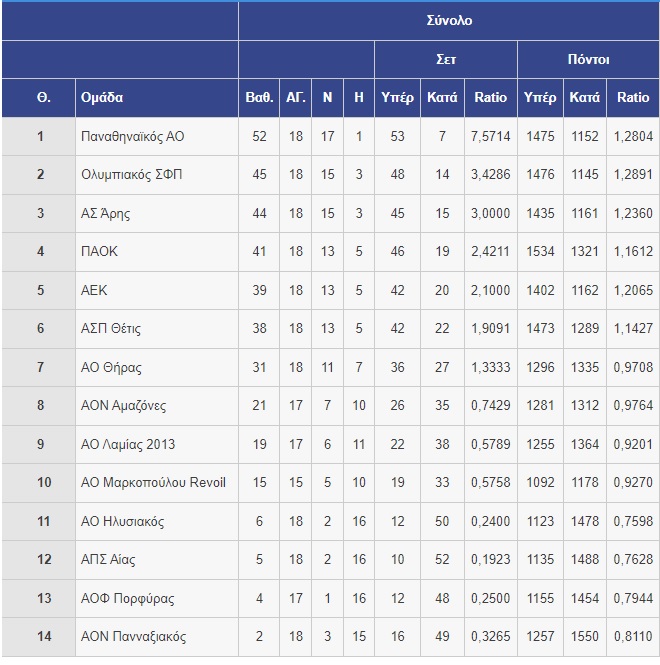Click the Πόντοι group header
Image resolution: width=660 pixels, height=665 pixels.
tap(588, 59)
